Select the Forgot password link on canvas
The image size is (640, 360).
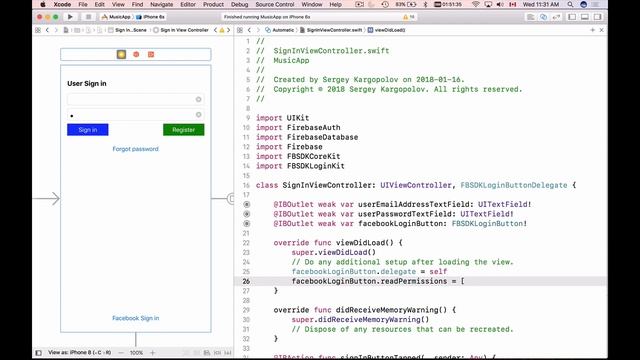point(136,149)
